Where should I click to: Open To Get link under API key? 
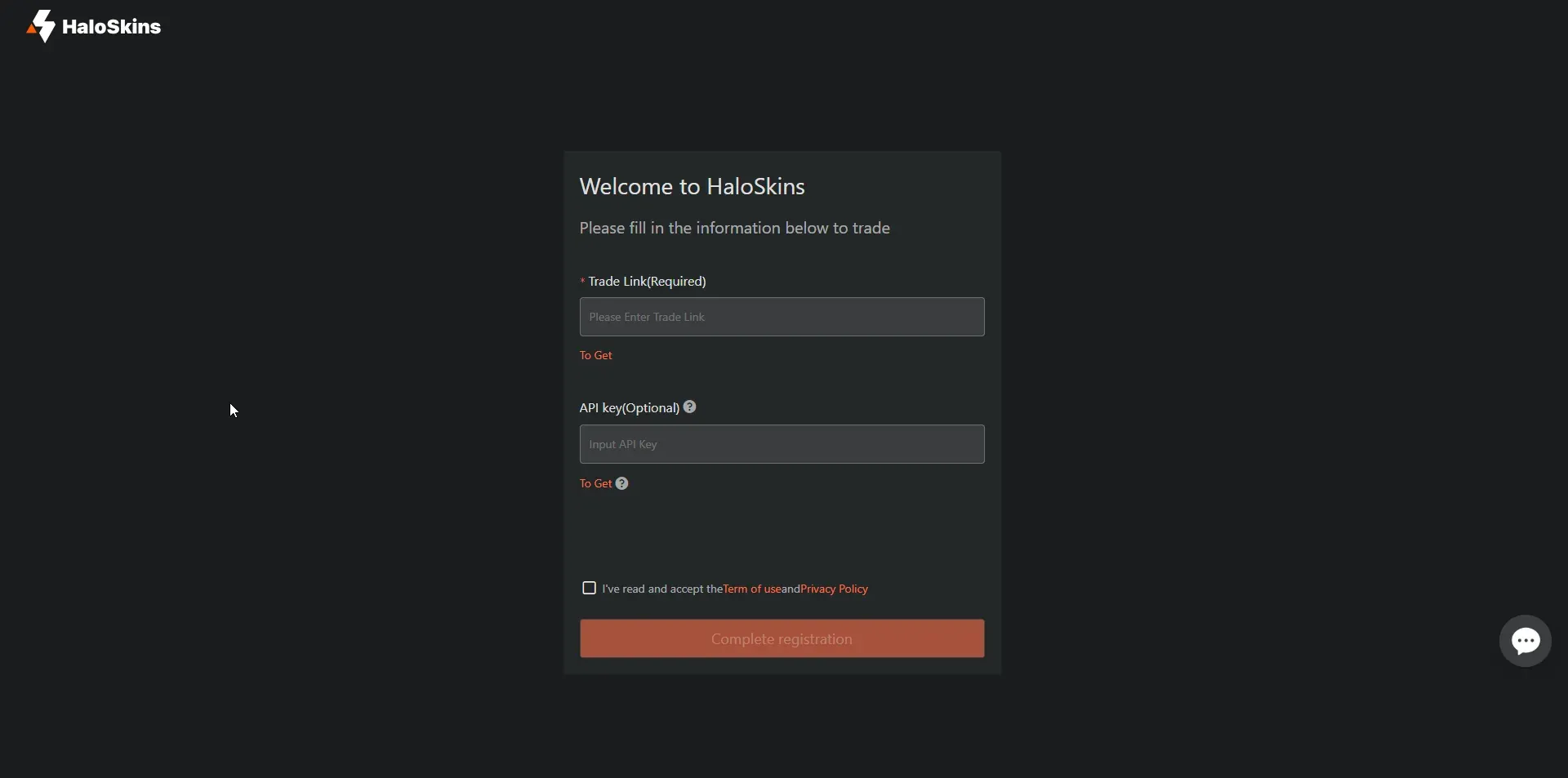(x=596, y=484)
